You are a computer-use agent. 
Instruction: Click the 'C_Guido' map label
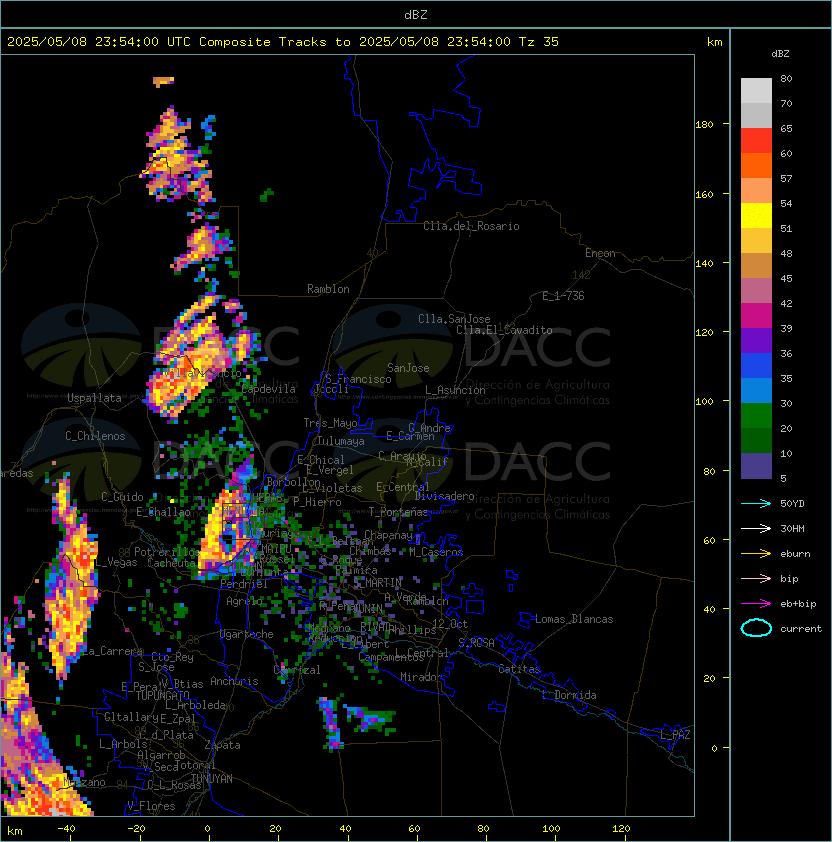122,497
